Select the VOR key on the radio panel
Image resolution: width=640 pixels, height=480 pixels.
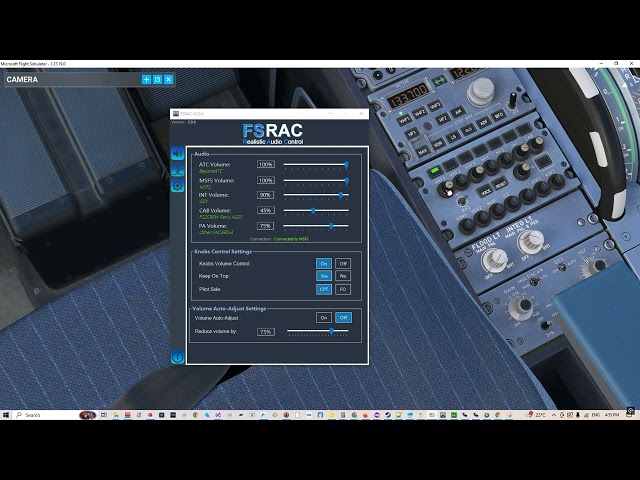coord(438,144)
